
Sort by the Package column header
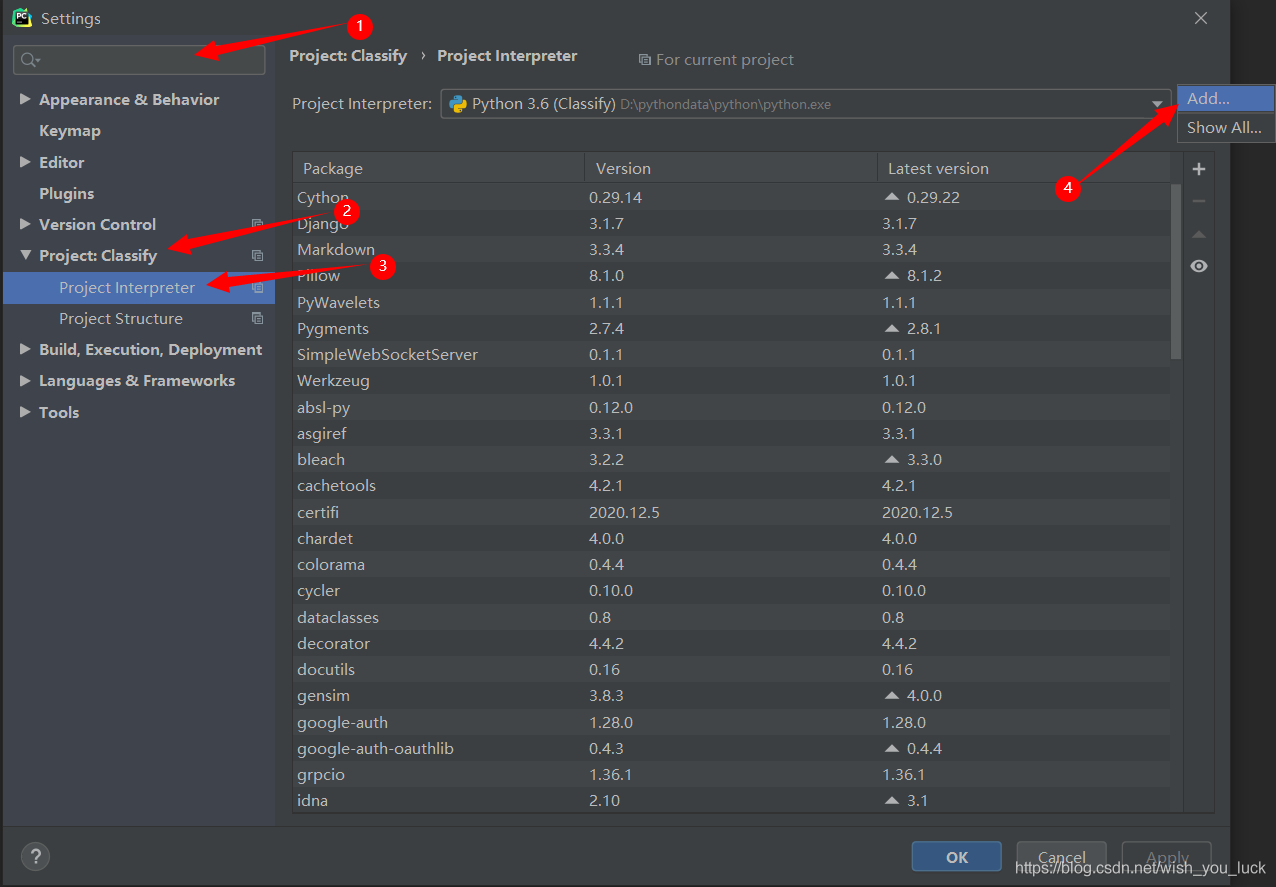438,168
